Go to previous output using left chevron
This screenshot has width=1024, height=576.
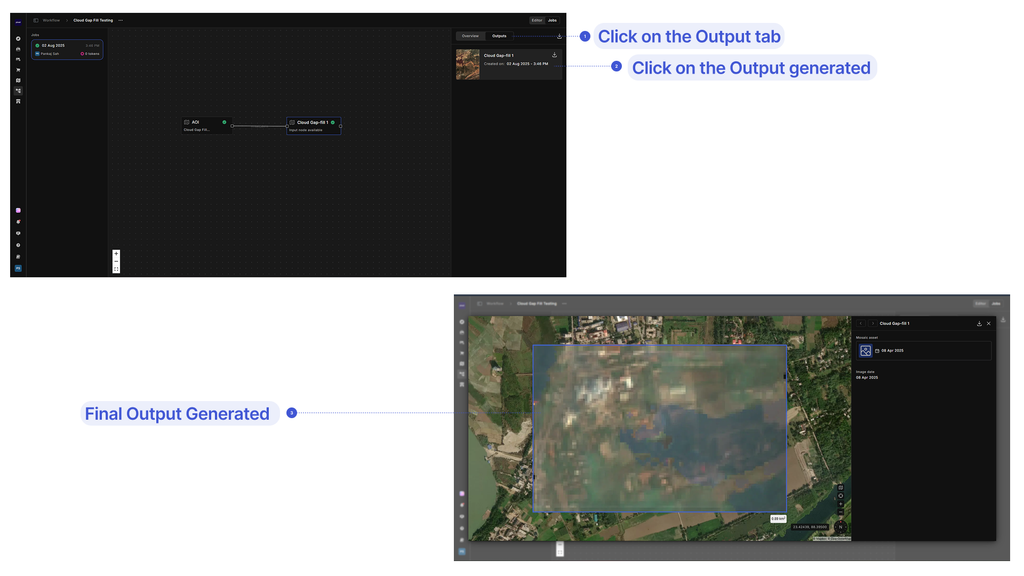pyautogui.click(x=861, y=323)
